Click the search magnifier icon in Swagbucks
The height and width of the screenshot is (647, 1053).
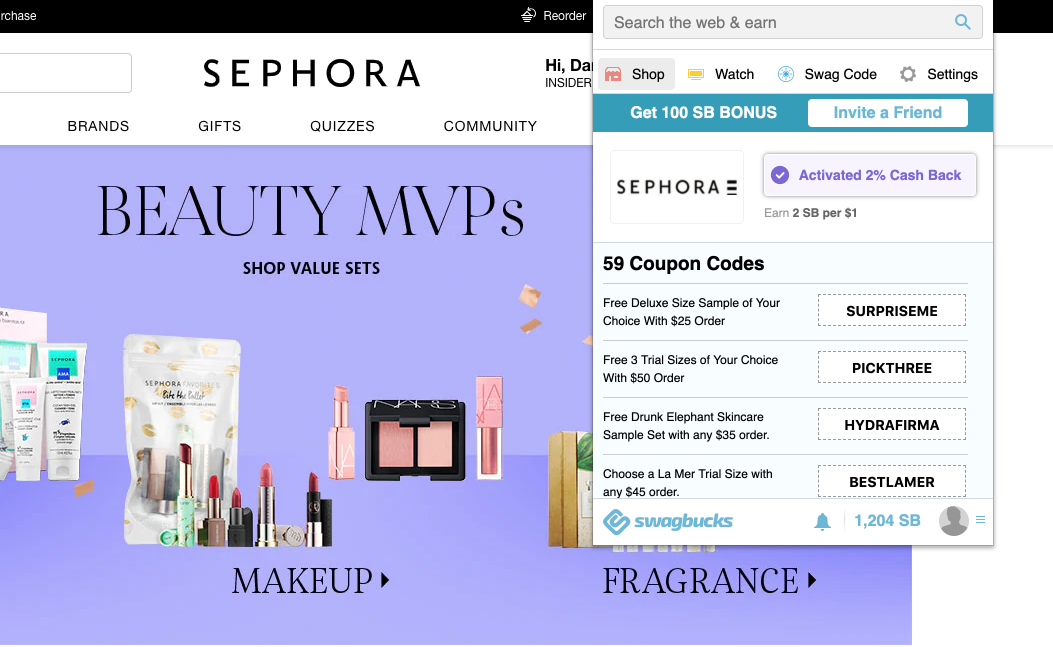coord(962,22)
